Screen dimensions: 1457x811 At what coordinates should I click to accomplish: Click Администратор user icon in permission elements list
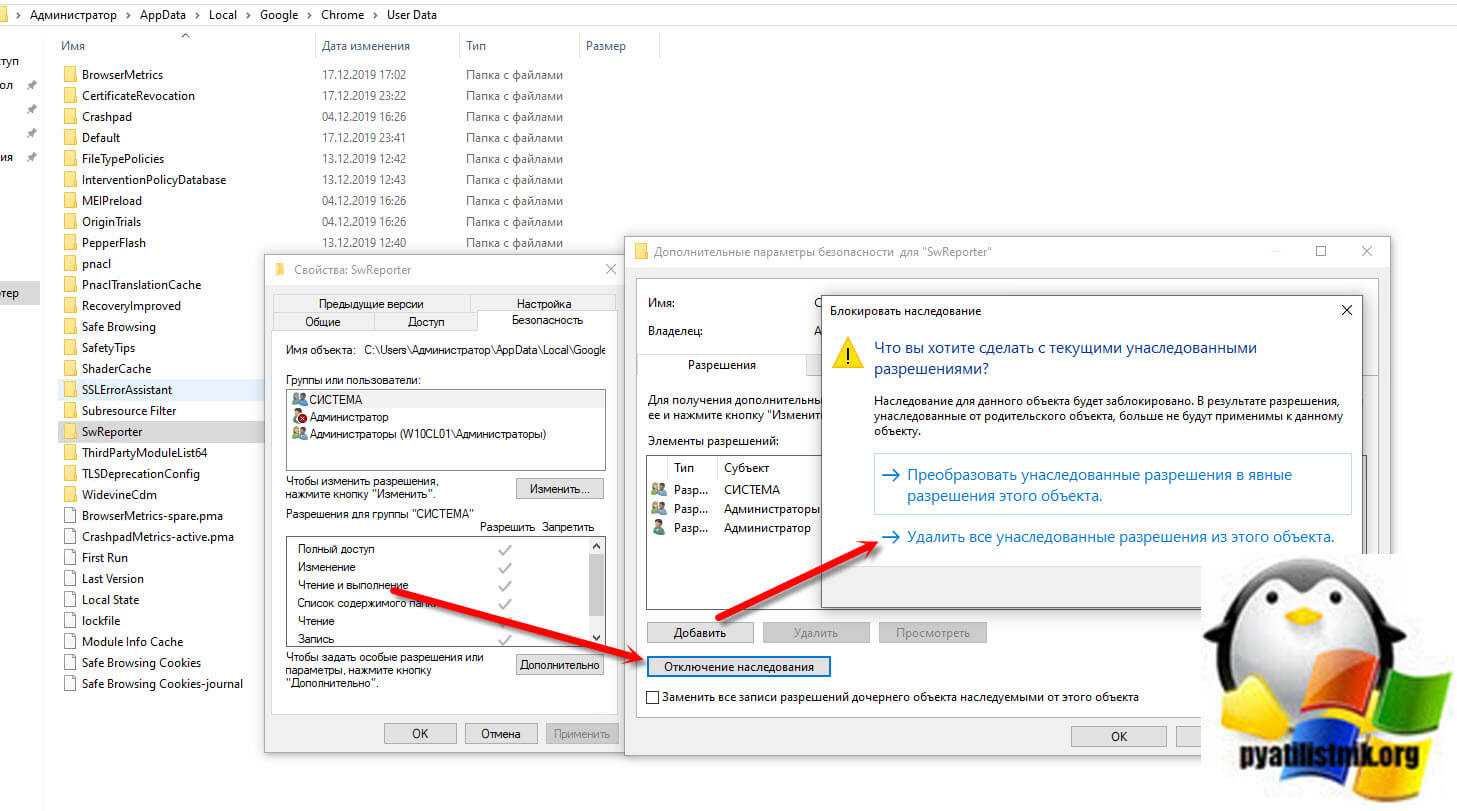click(659, 527)
